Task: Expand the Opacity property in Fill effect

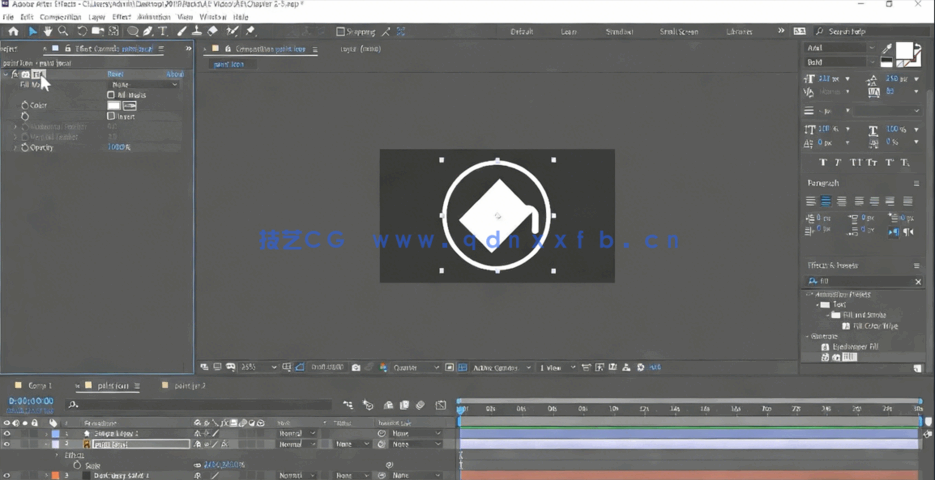Action: [x=15, y=148]
